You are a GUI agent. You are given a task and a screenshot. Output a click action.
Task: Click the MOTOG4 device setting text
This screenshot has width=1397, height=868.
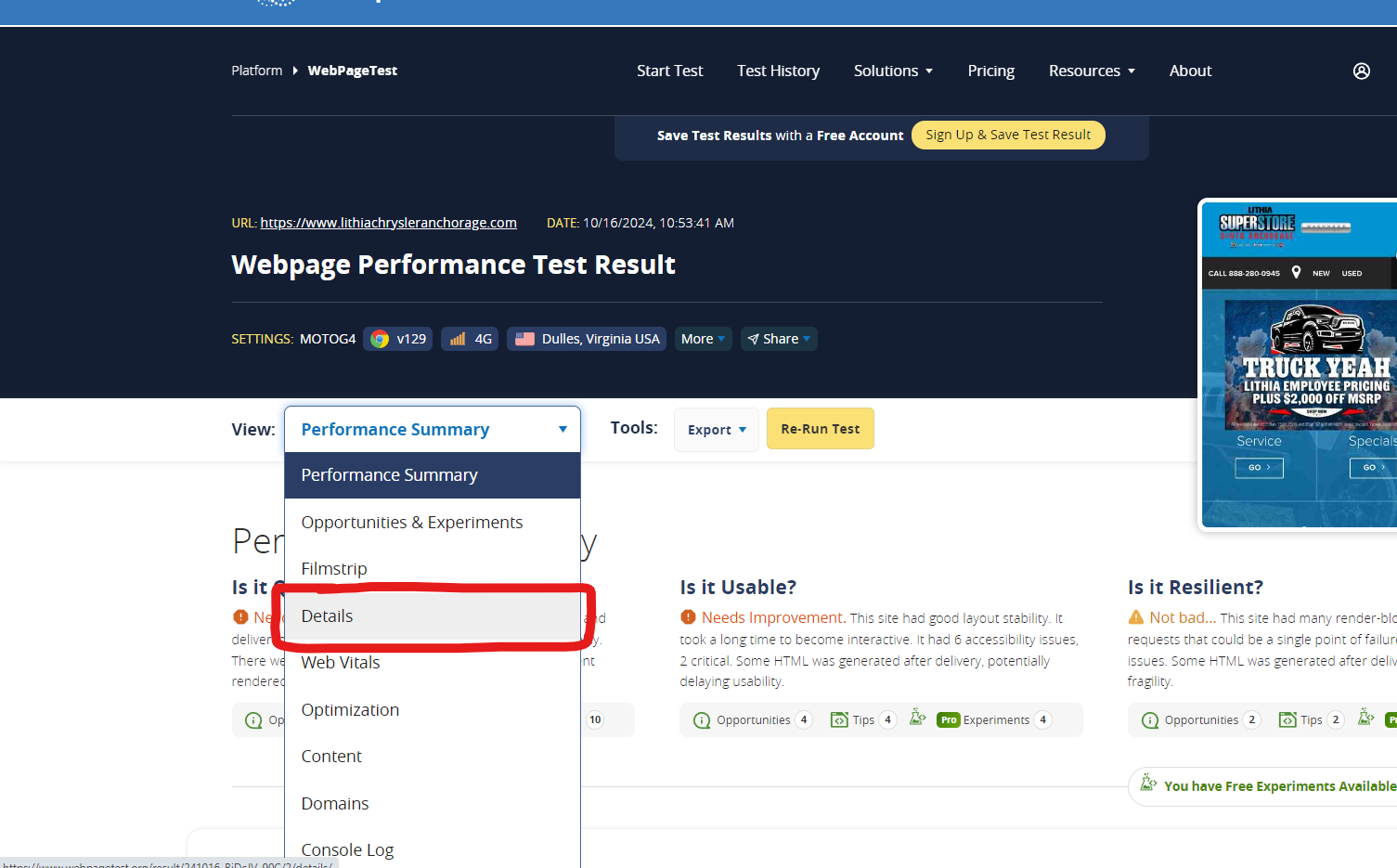point(328,339)
